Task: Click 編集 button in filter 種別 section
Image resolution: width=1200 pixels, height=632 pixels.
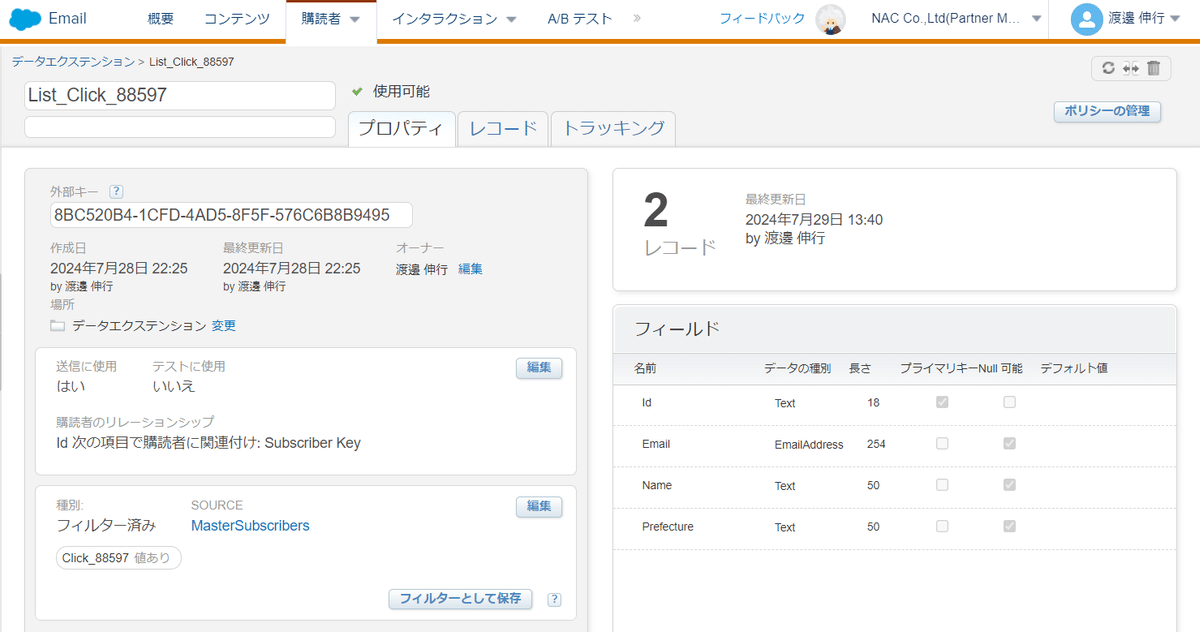Action: point(539,507)
